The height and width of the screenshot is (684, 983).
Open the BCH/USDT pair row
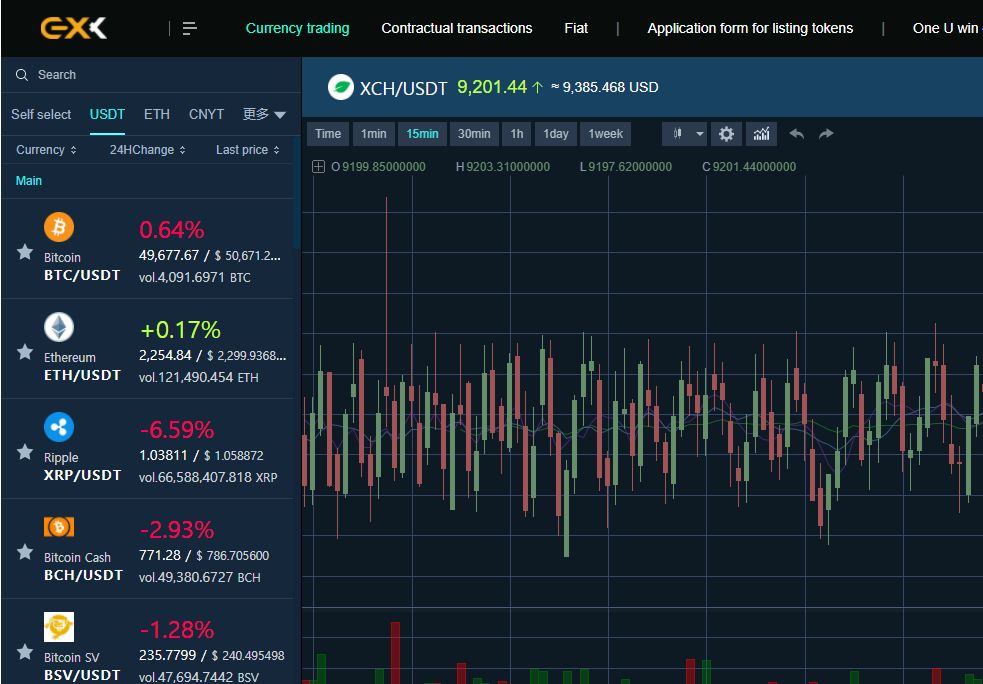tap(148, 549)
